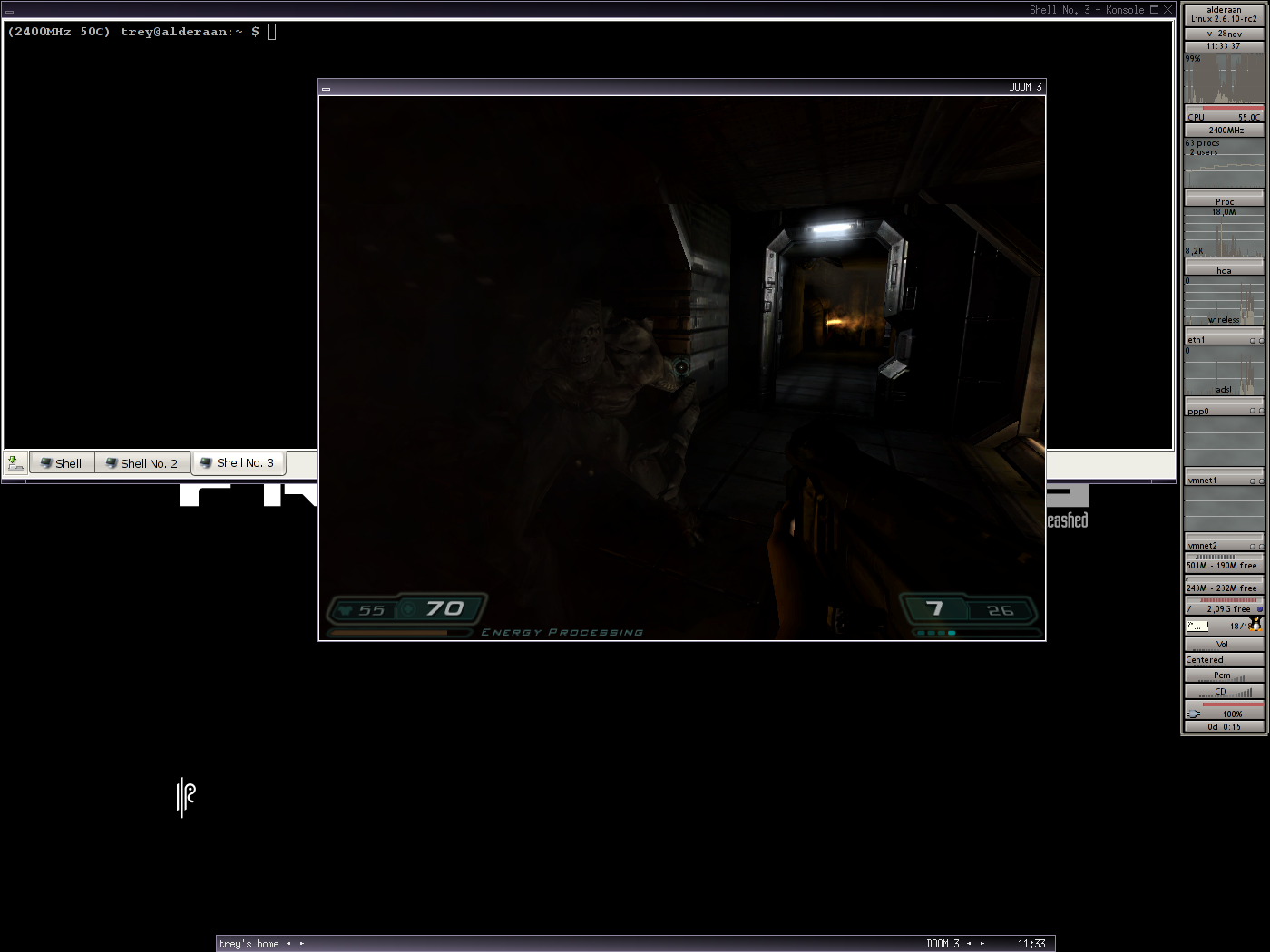Click the 0d 0:15 uptime panel
Screen dimensions: 1270x952
[1224, 727]
